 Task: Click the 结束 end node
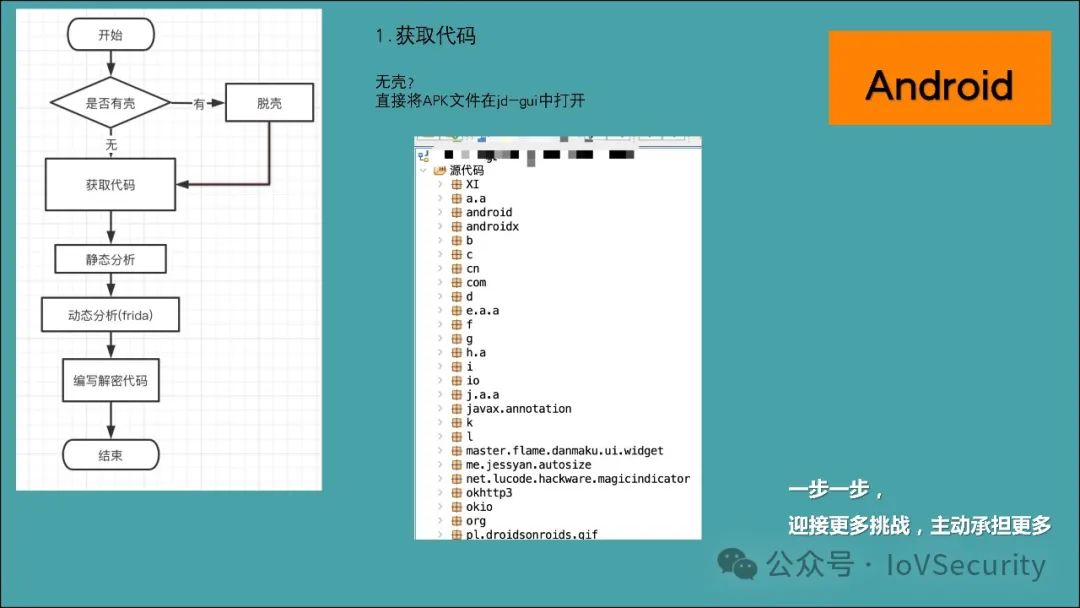pyautogui.click(x=110, y=455)
